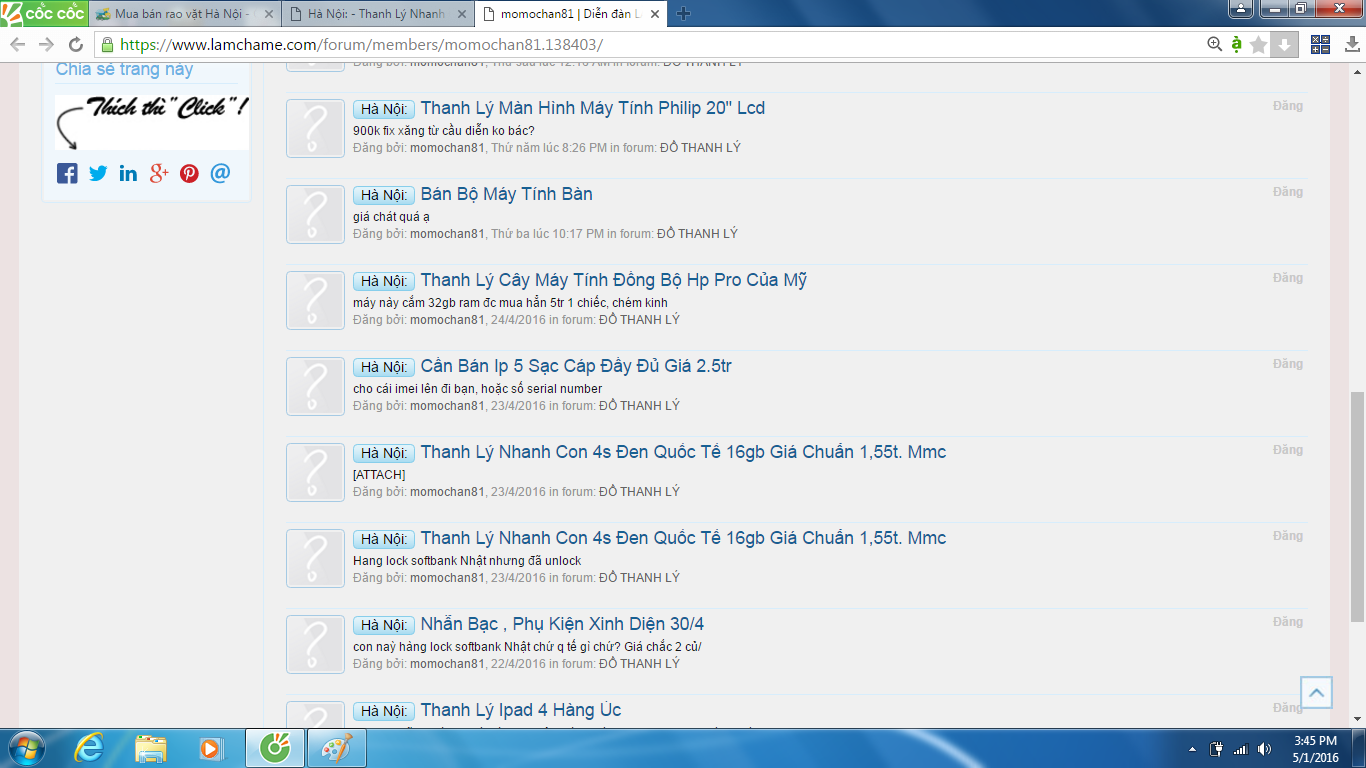Image resolution: width=1366 pixels, height=768 pixels.
Task: Click the avatar thumbnail beside 'Bán Bộ Máy Tính Bàn'
Action: (315, 214)
